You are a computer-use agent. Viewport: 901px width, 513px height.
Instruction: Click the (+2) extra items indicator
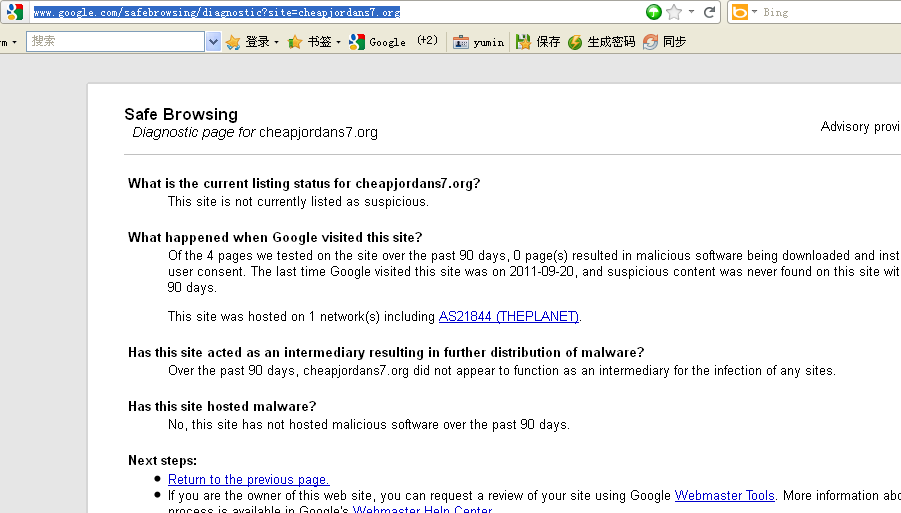click(x=427, y=41)
